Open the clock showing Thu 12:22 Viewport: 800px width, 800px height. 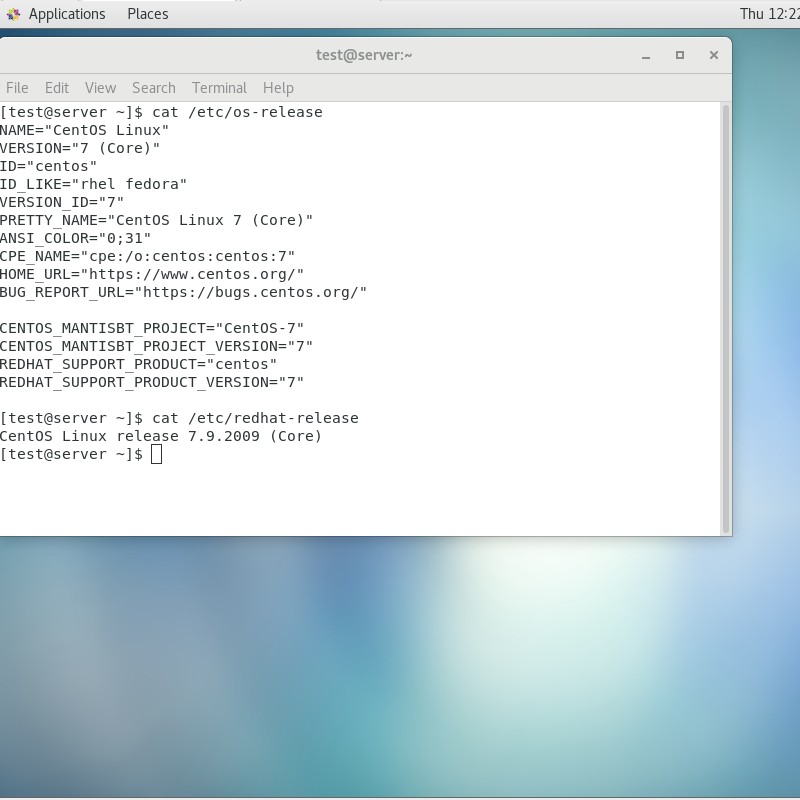(x=770, y=14)
